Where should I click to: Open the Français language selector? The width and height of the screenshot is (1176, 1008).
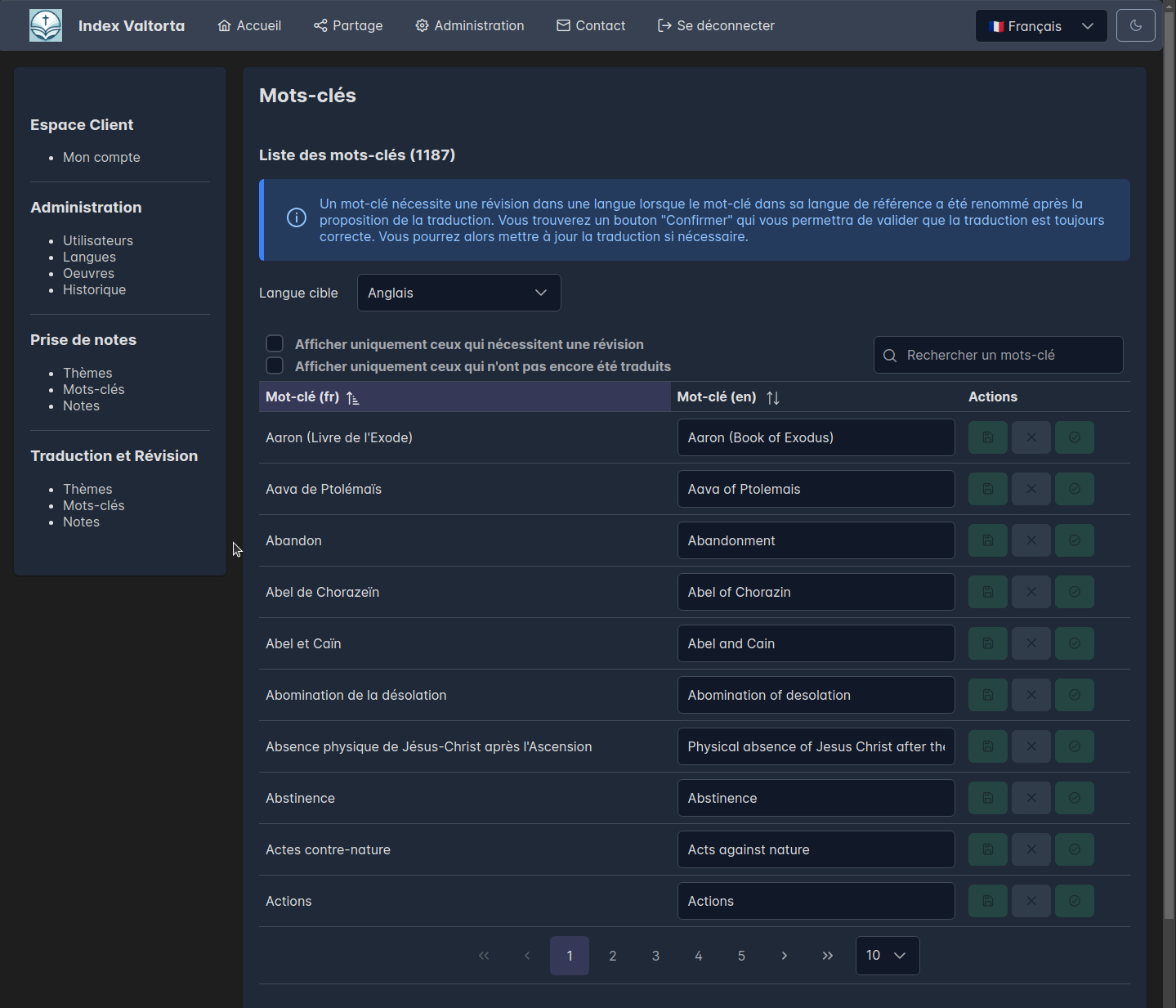click(x=1040, y=26)
